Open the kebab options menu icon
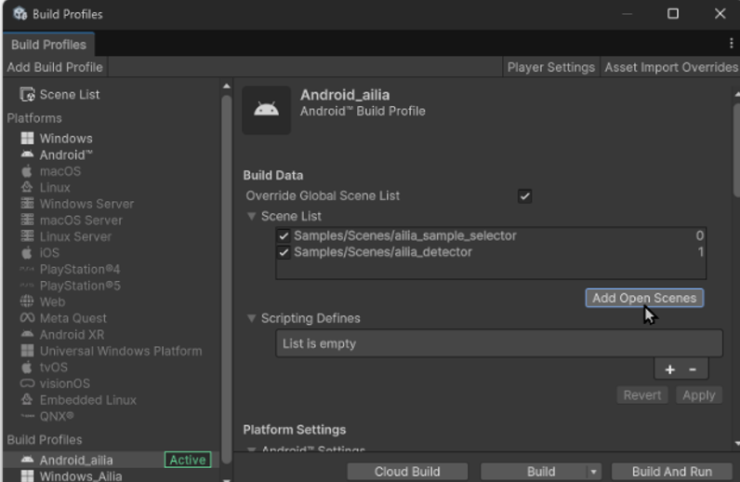This screenshot has width=740, height=482. [x=731, y=44]
